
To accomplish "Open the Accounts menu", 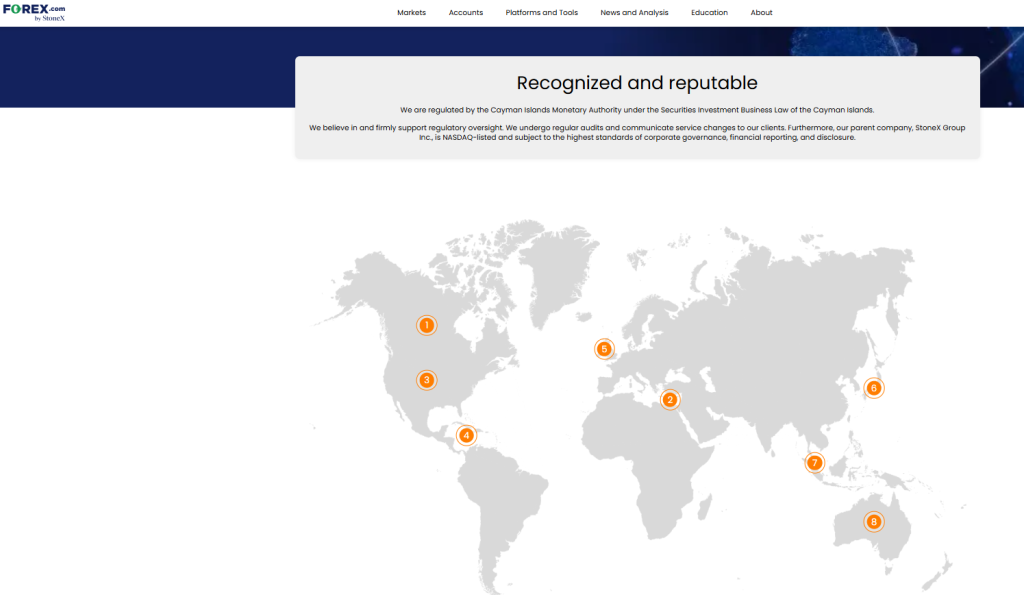I will pyautogui.click(x=466, y=12).
